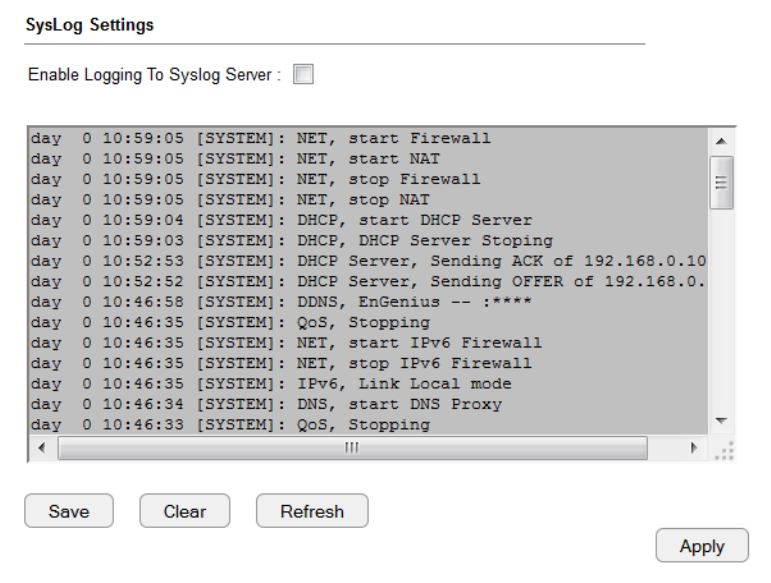Select the 'start Firewall' log line

pos(261,138)
